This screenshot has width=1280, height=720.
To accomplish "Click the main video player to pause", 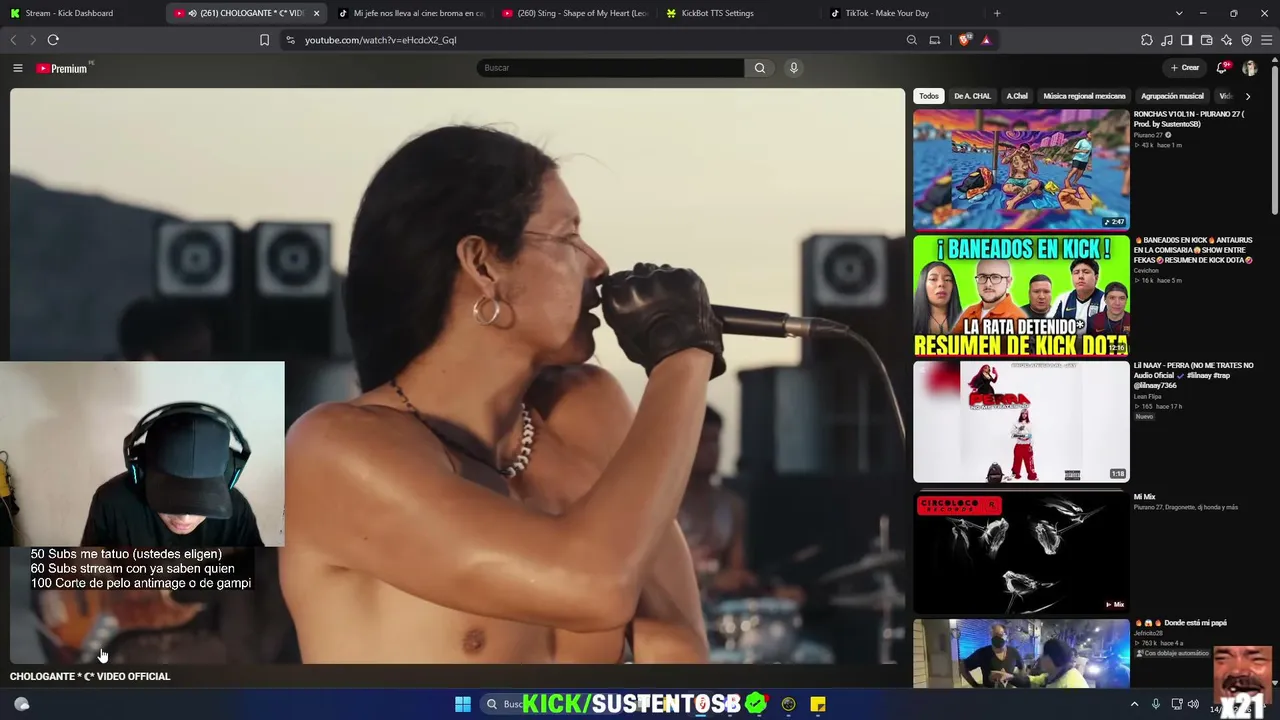I will point(457,375).
